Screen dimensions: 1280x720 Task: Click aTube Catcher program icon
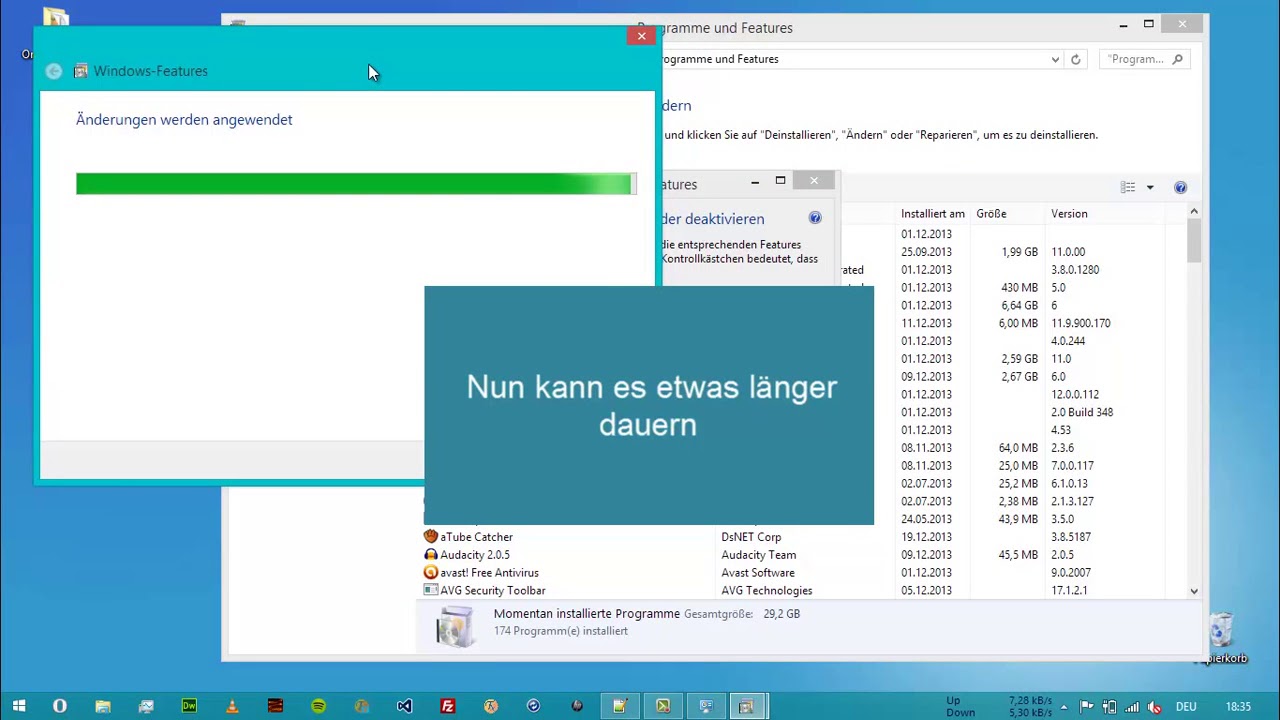click(431, 537)
